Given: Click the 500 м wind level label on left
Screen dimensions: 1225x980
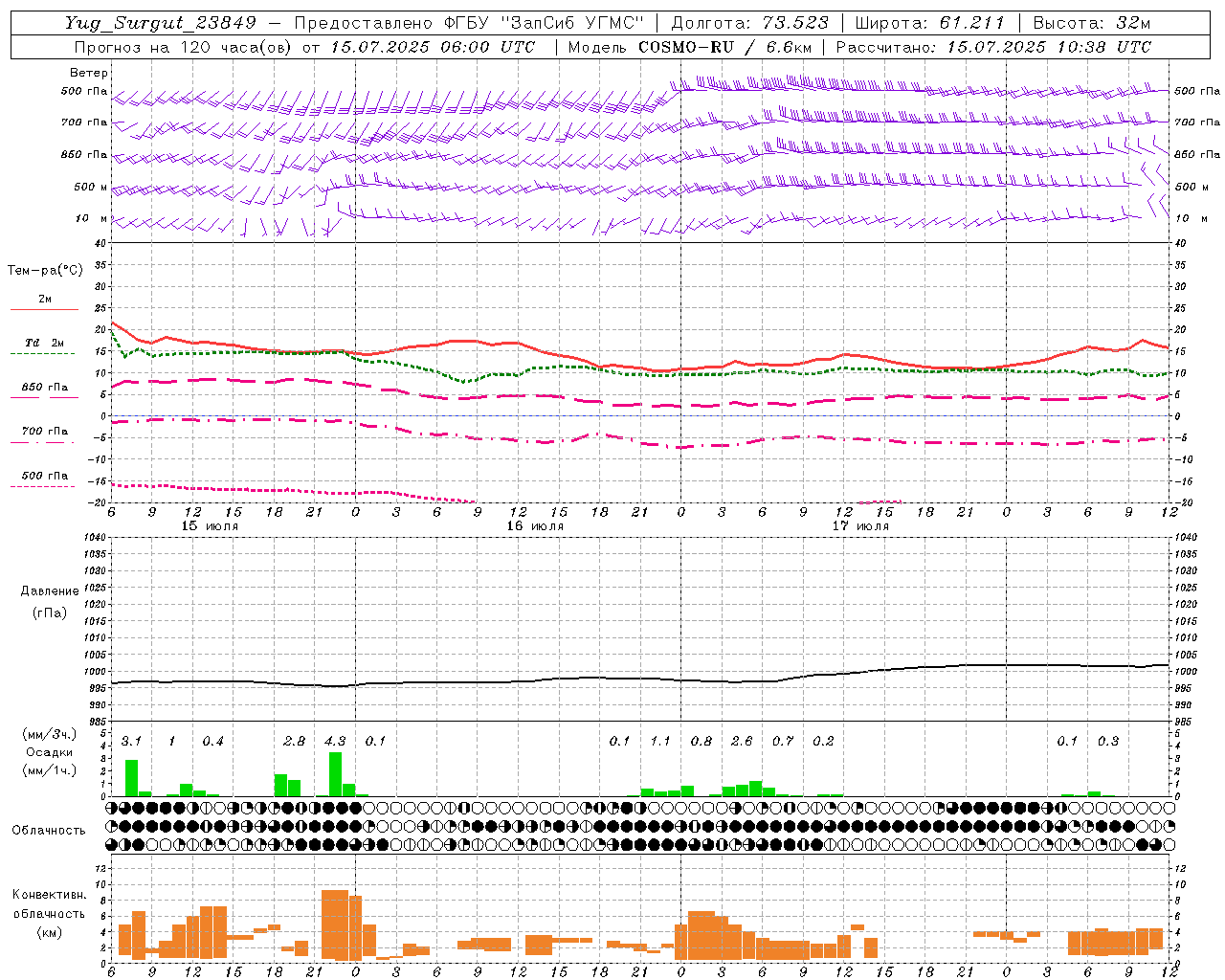Looking at the screenshot, I should (x=91, y=187).
